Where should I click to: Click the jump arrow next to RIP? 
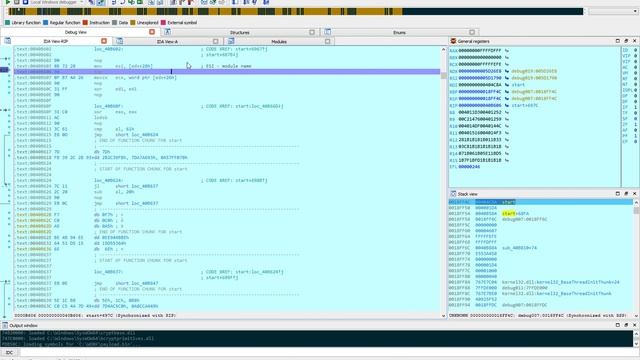tap(507, 105)
